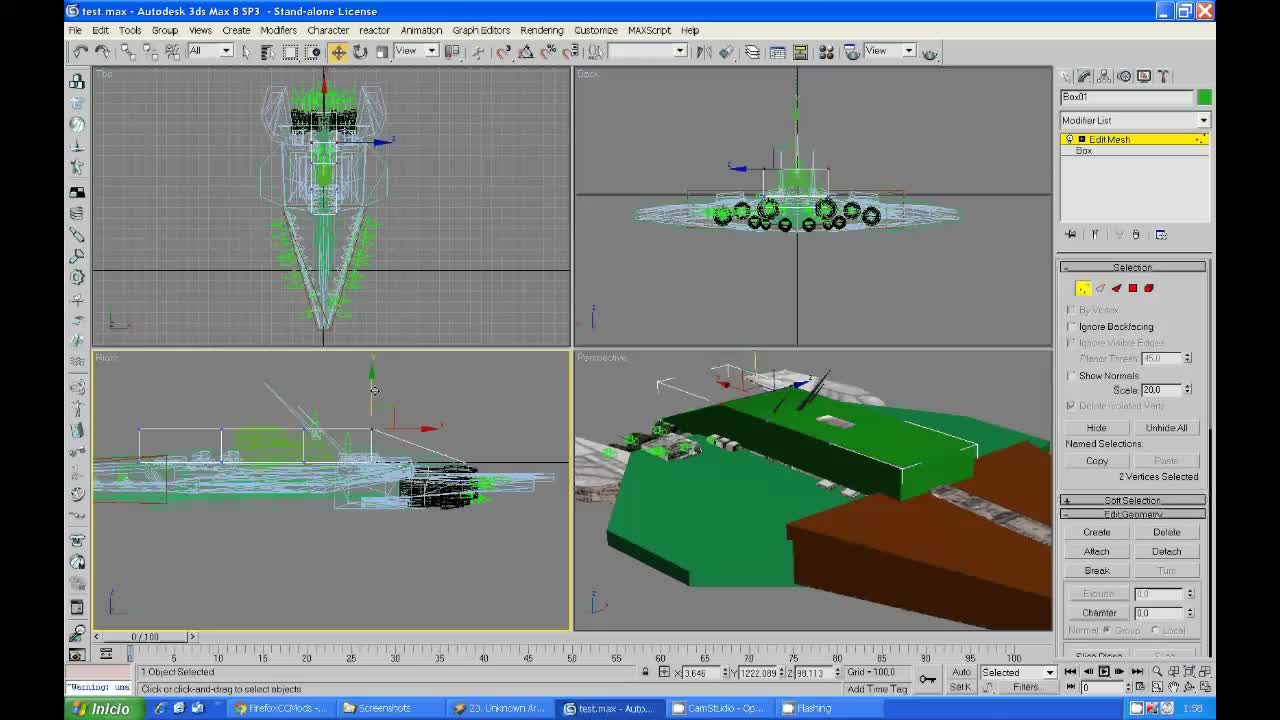
Task: Toggle Set Key animation mode
Action: tap(961, 687)
